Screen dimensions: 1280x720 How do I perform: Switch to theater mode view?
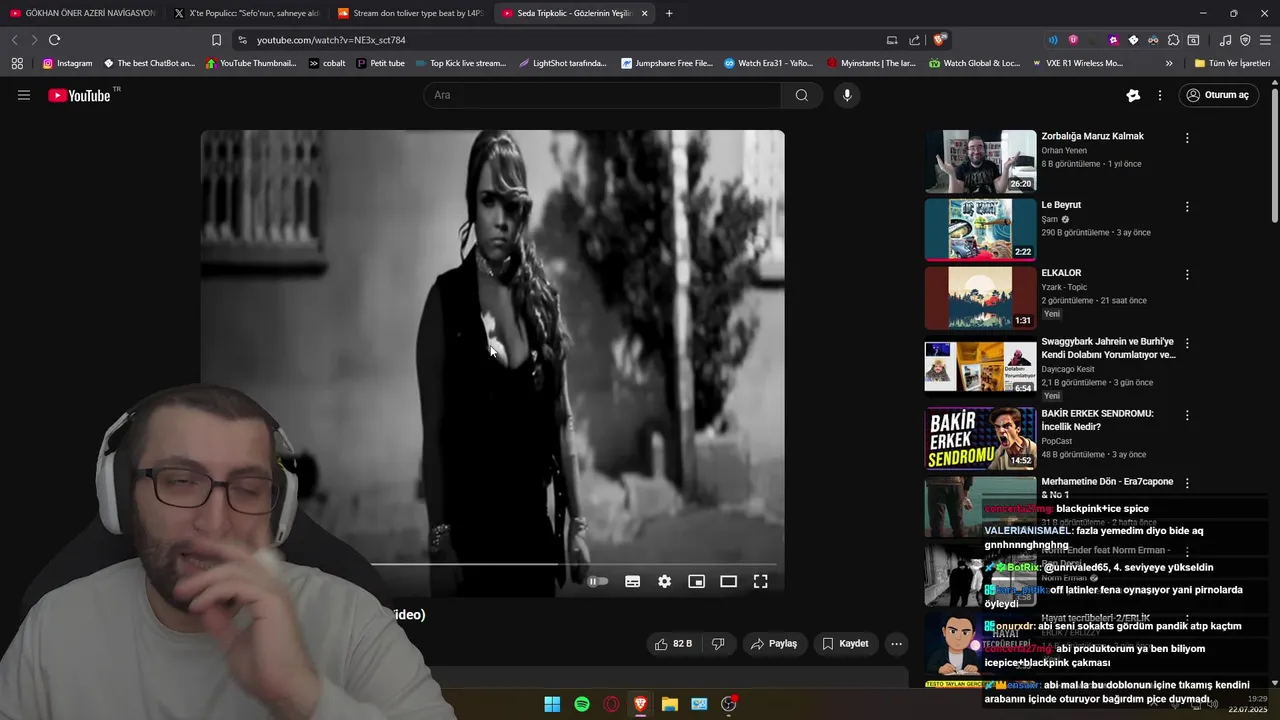728,581
